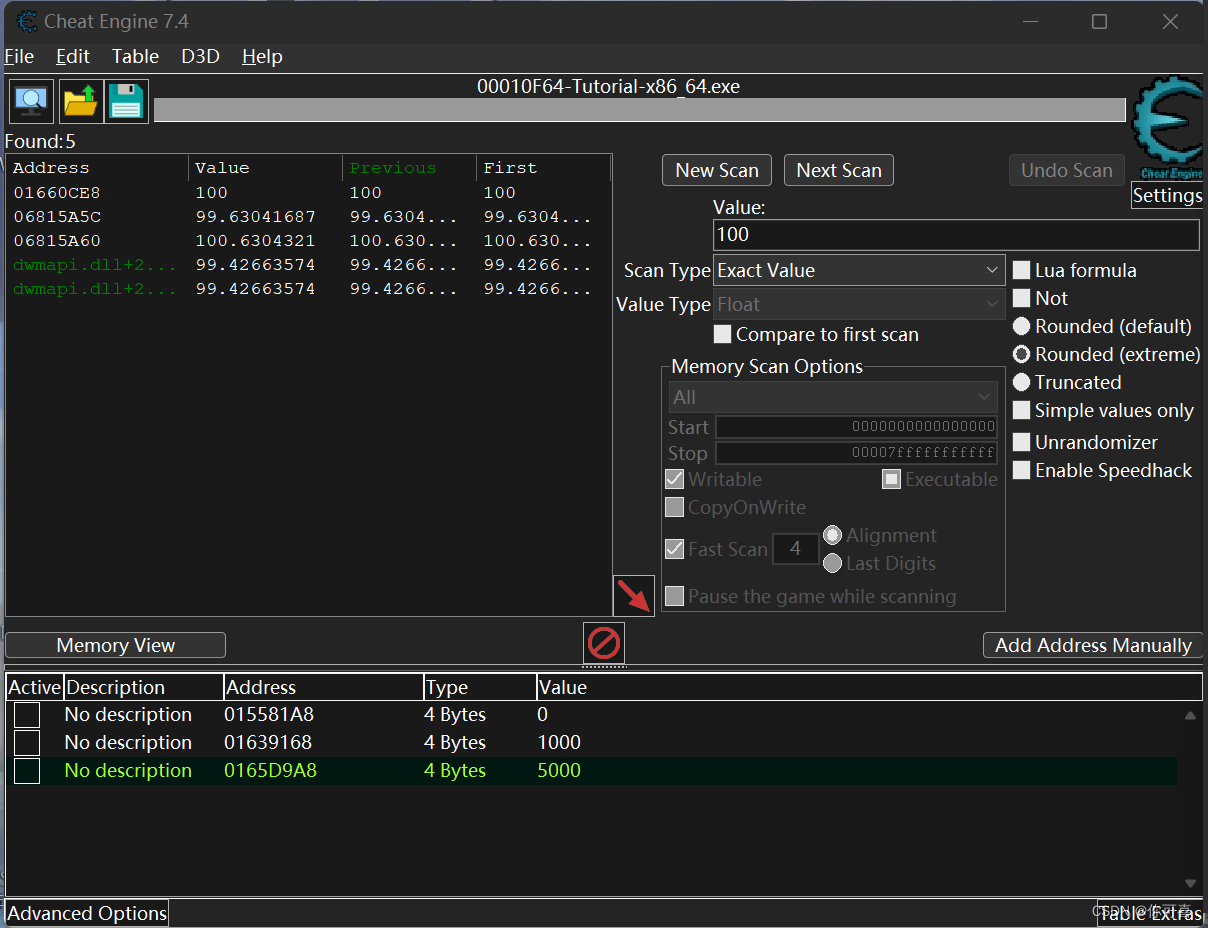Click the open cheat table folder icon

[81, 101]
